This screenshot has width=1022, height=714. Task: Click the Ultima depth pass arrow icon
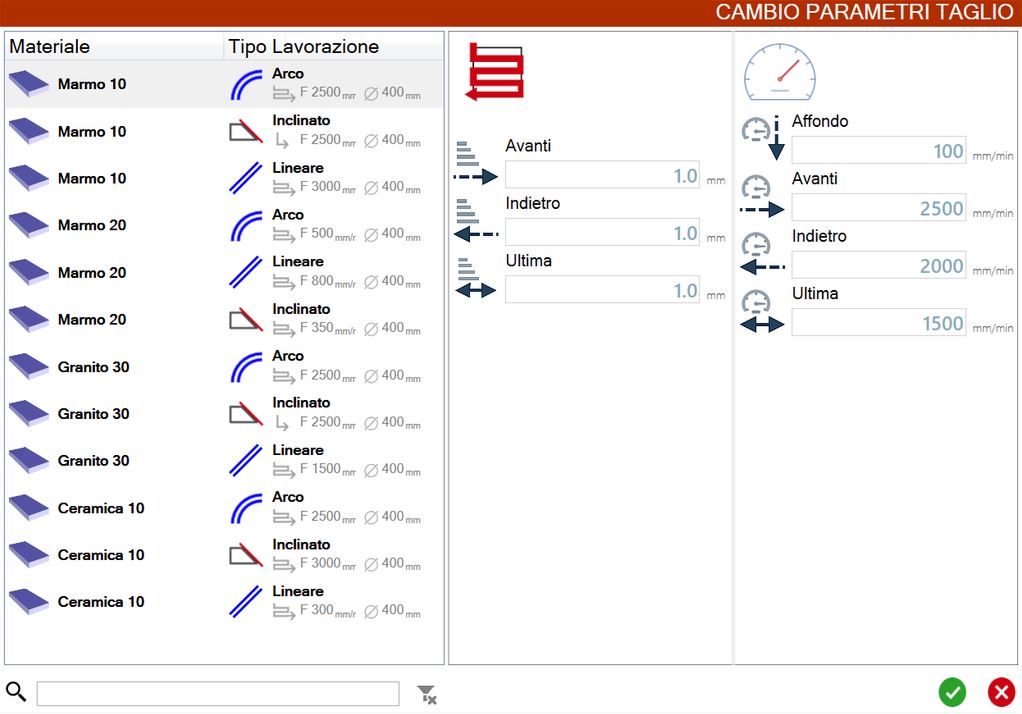[476, 278]
